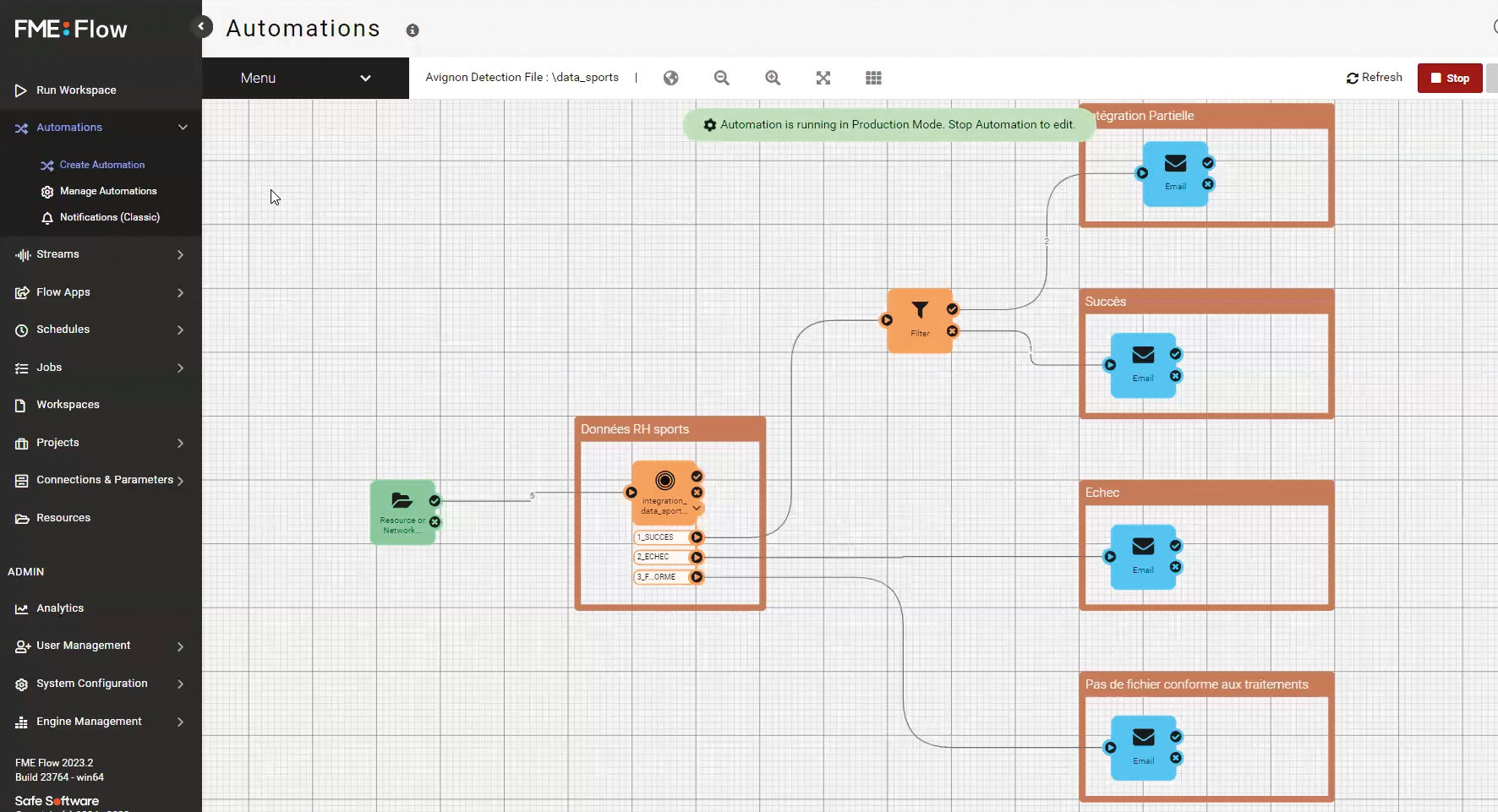
Task: Stop the running automation
Action: (x=1450, y=78)
